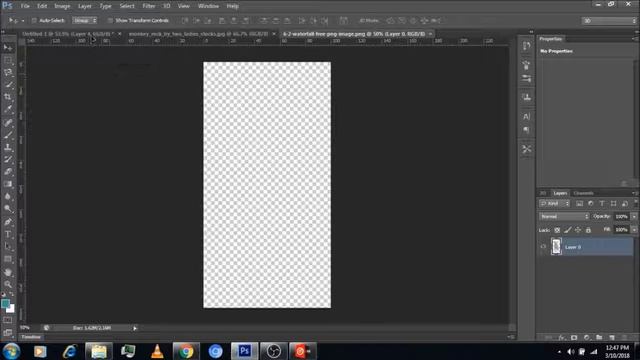Open the History panel icon in dock
This screenshot has height=360, width=640.
(x=527, y=46)
